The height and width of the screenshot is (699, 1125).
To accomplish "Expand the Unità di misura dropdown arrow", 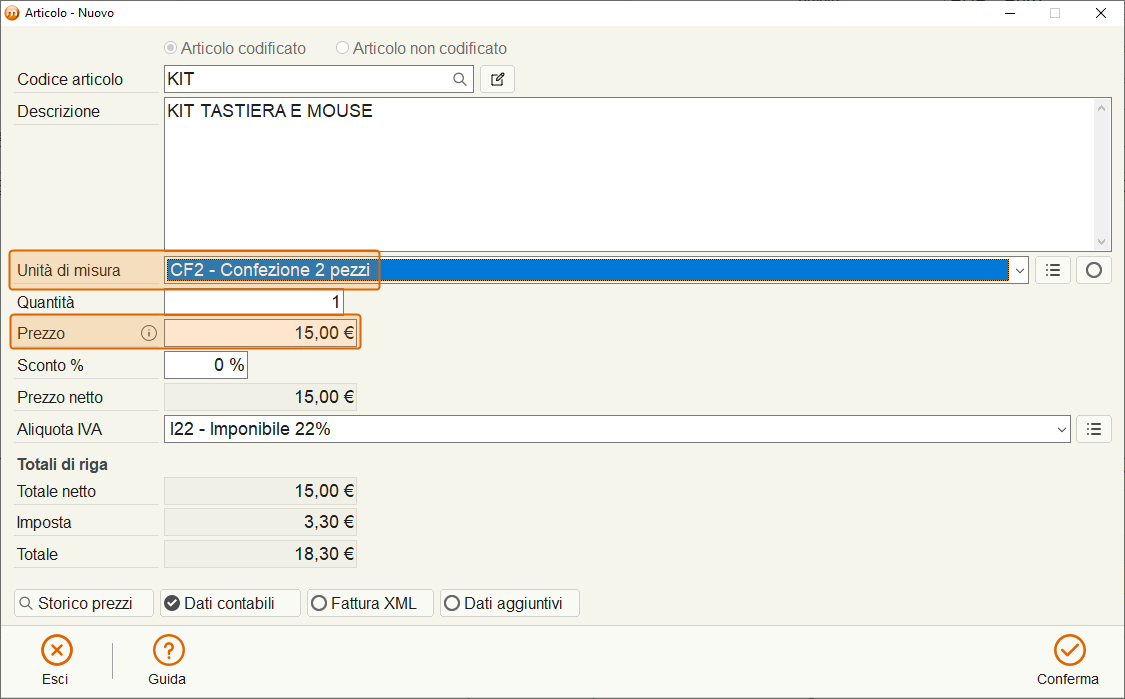I will pos(1020,271).
